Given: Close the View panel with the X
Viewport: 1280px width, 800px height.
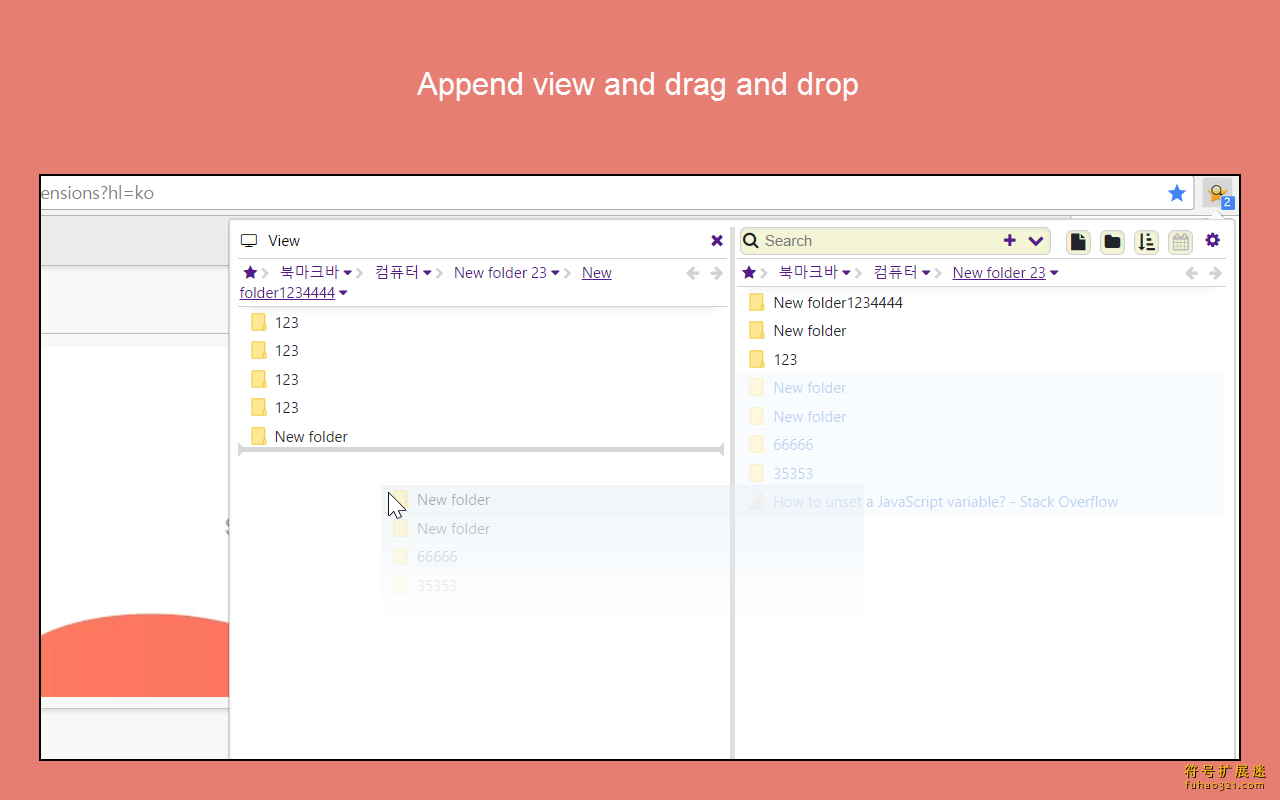Looking at the screenshot, I should (x=717, y=240).
